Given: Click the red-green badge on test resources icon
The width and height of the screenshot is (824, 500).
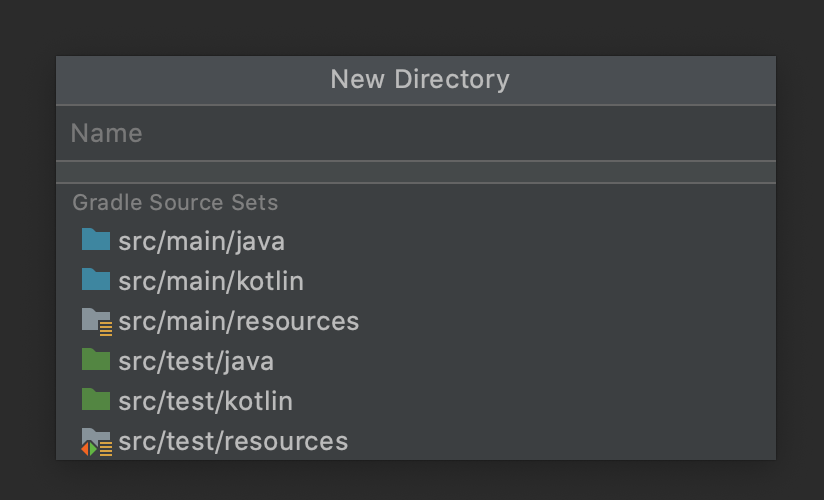Looking at the screenshot, I should click(90, 449).
